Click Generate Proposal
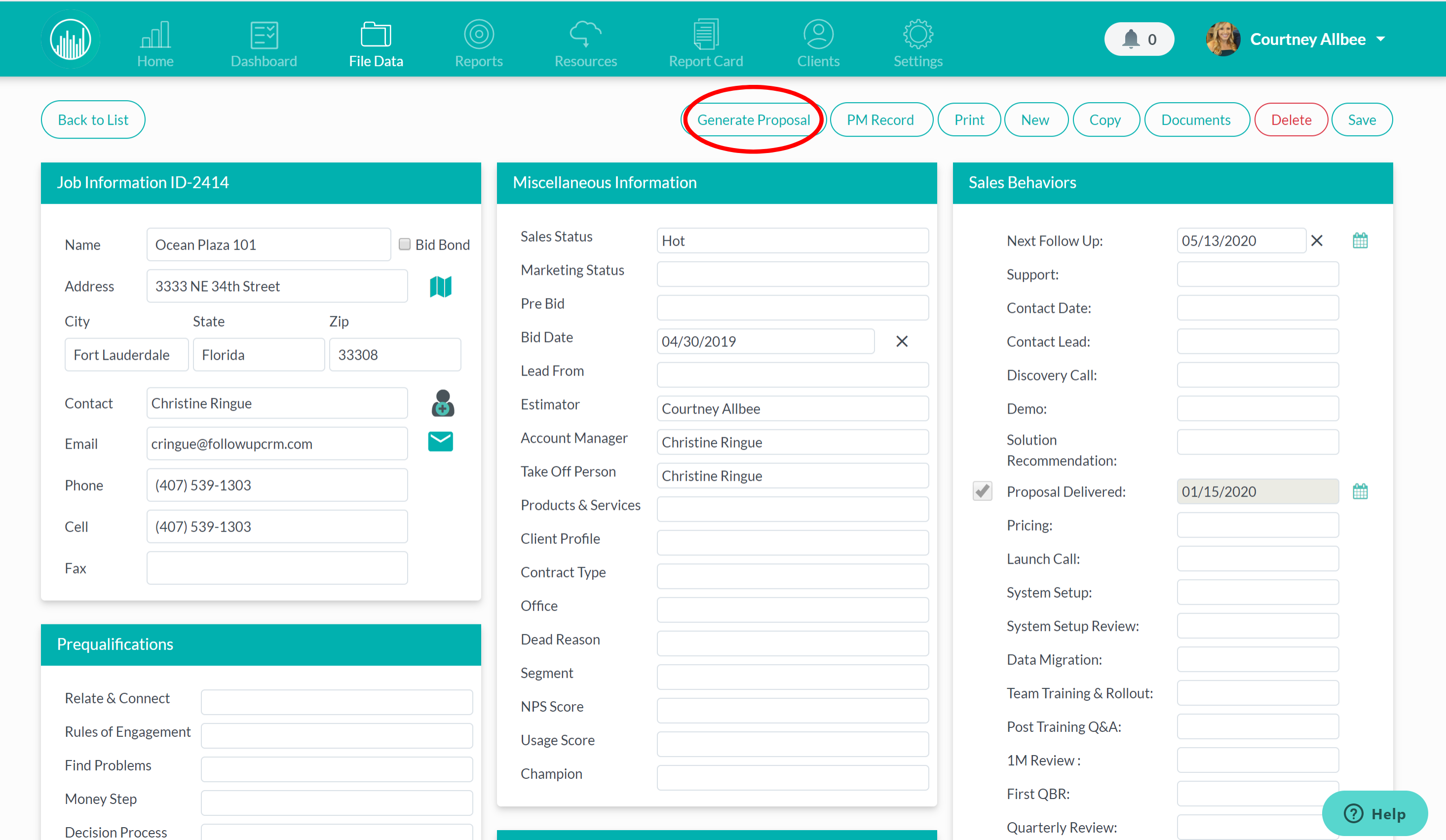The image size is (1446, 840). [754, 119]
